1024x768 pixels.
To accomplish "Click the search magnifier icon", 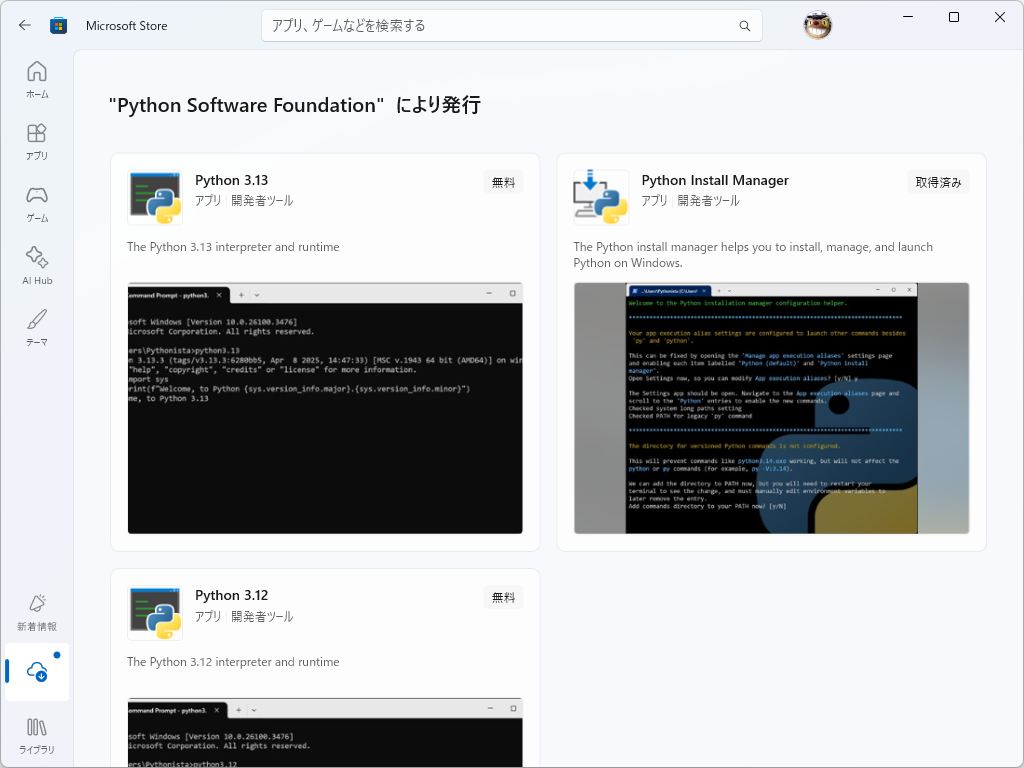I will coord(744,26).
